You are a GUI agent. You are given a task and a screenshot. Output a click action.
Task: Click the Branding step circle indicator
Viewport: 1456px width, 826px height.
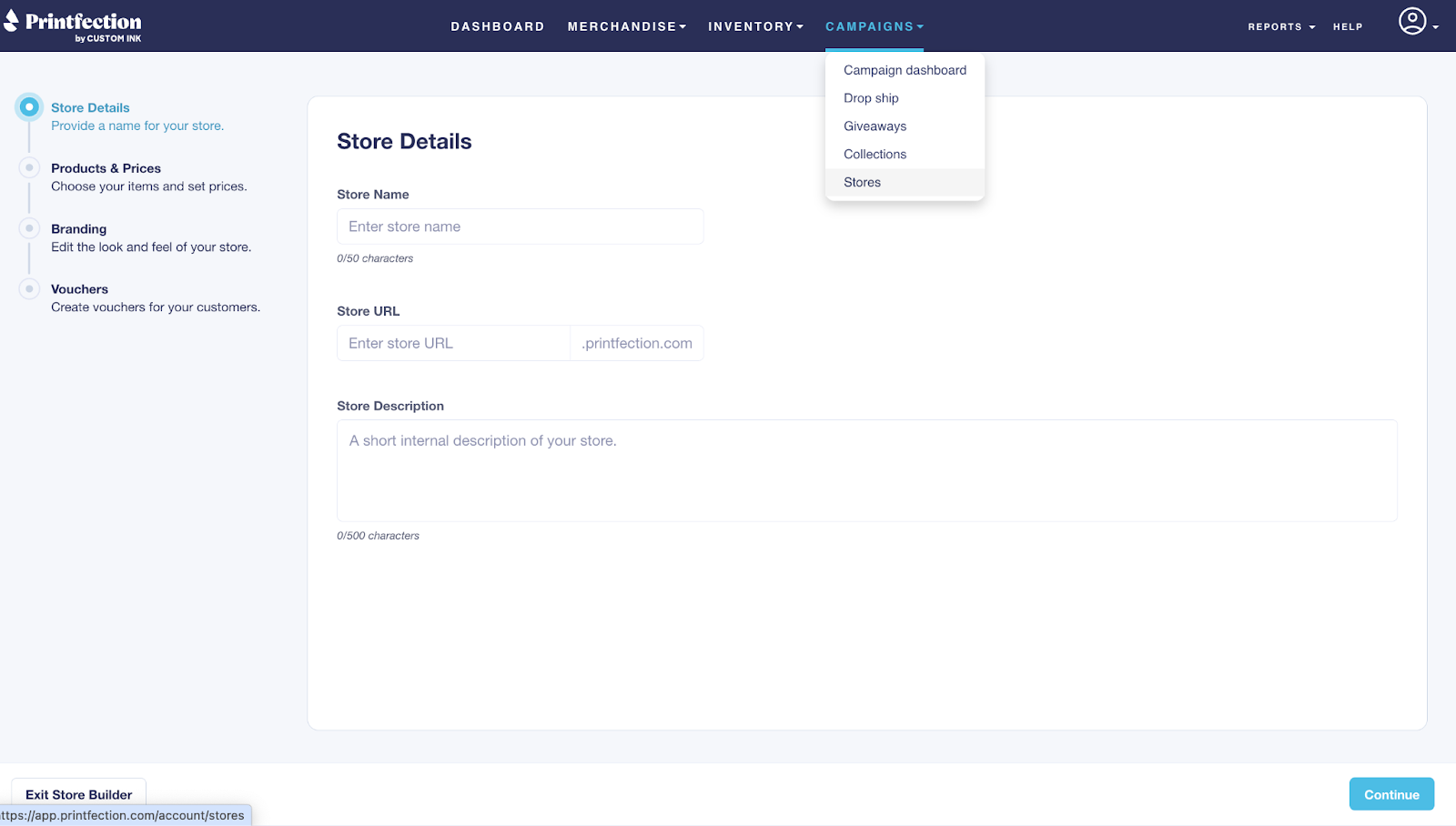point(29,228)
